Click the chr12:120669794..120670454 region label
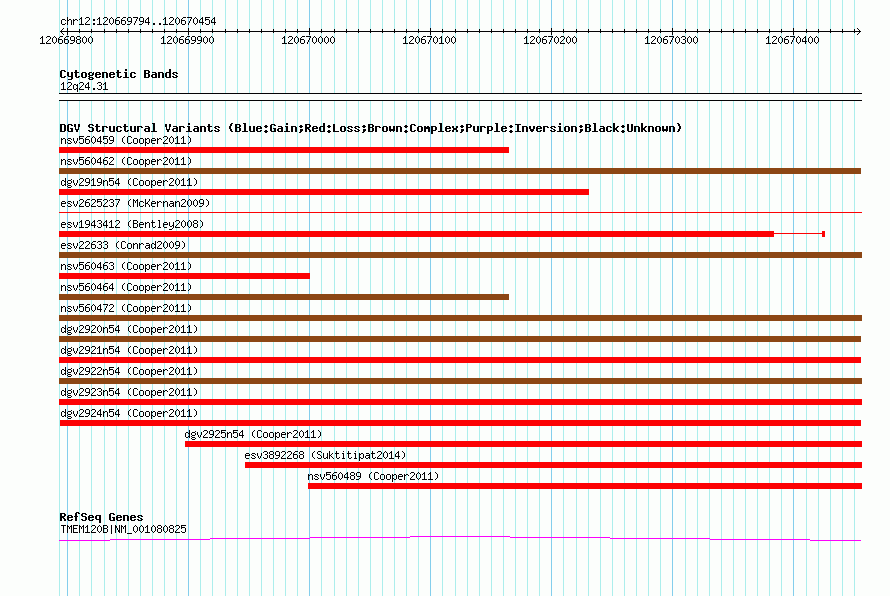 tap(138, 21)
